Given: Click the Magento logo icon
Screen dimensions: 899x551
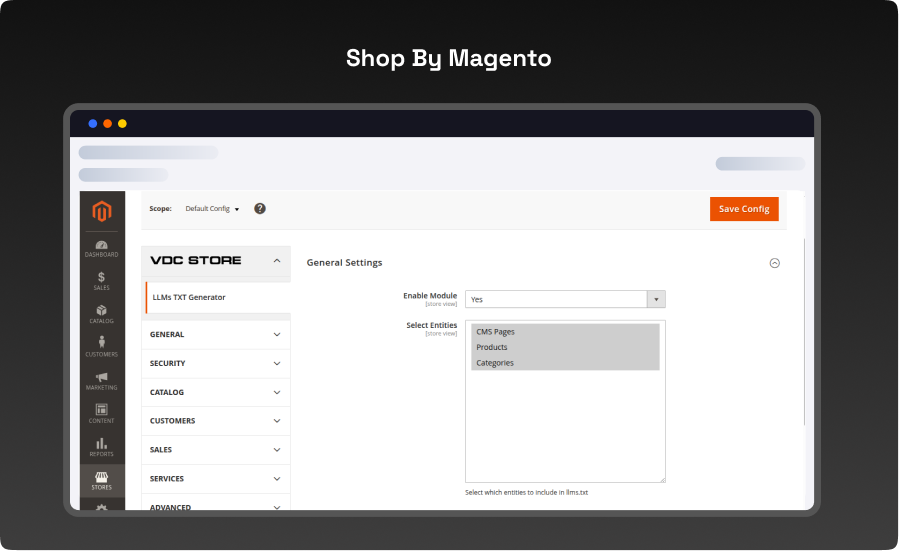Looking at the screenshot, I should [102, 211].
